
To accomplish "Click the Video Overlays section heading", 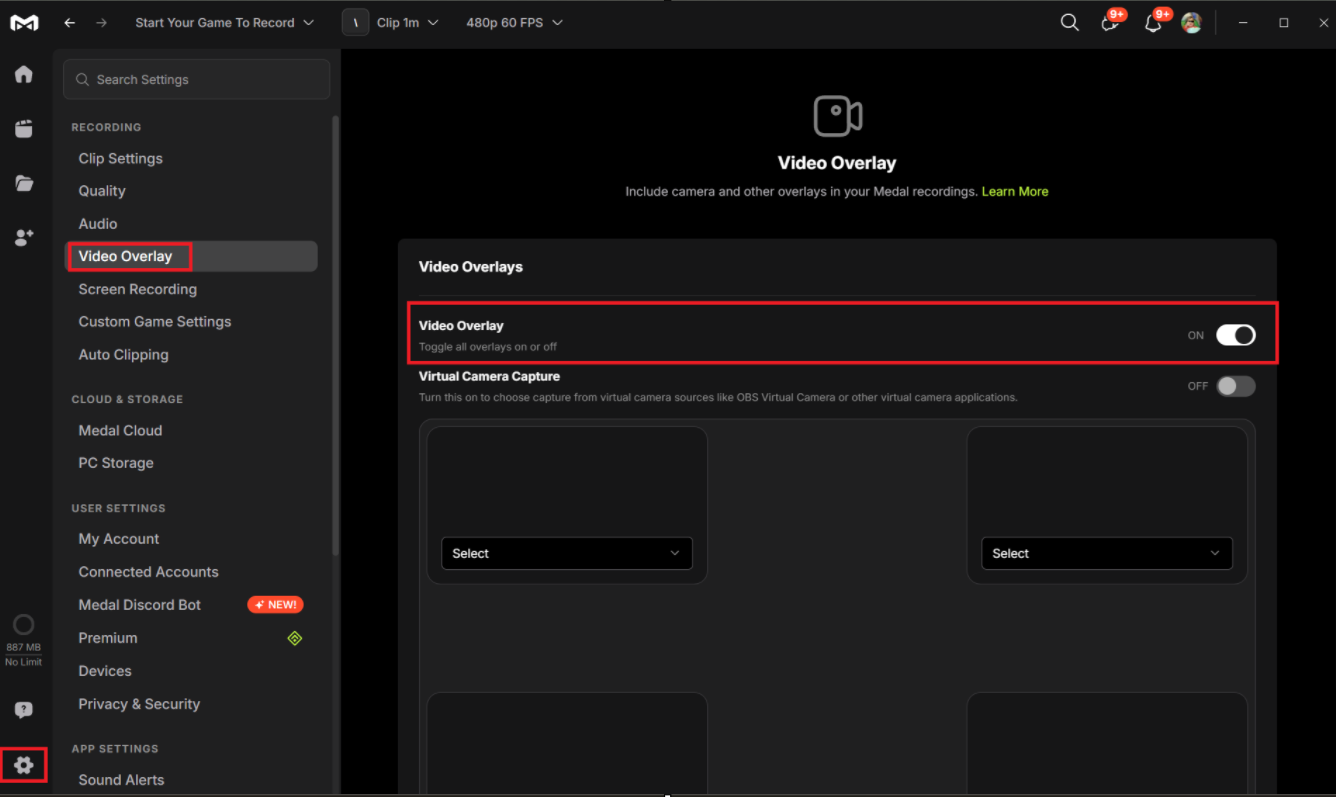I will click(471, 267).
